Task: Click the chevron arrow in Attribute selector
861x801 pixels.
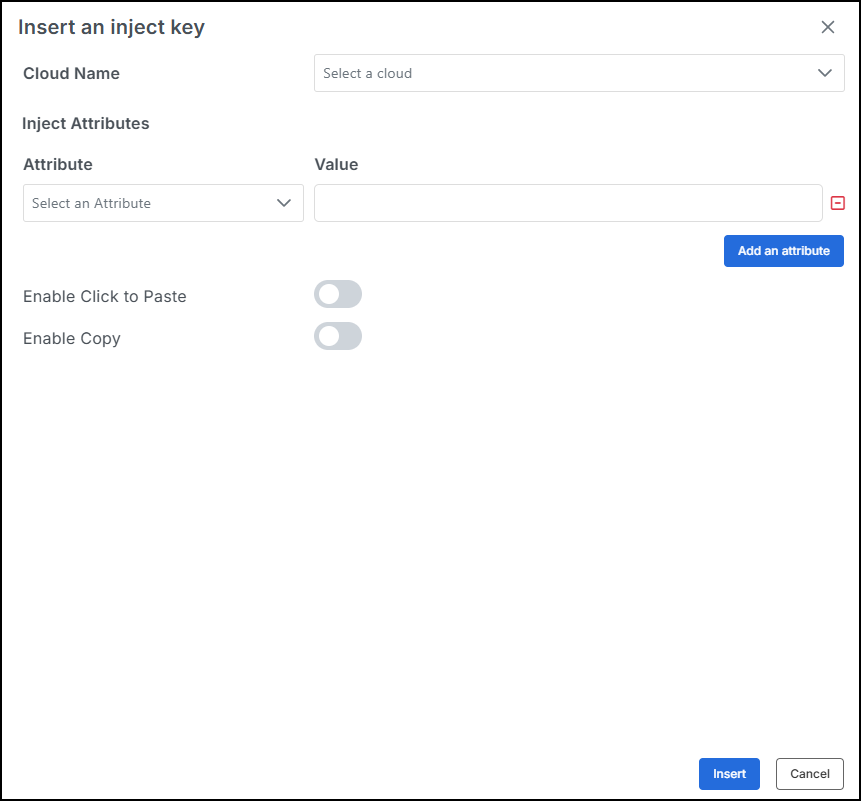Action: click(x=284, y=203)
